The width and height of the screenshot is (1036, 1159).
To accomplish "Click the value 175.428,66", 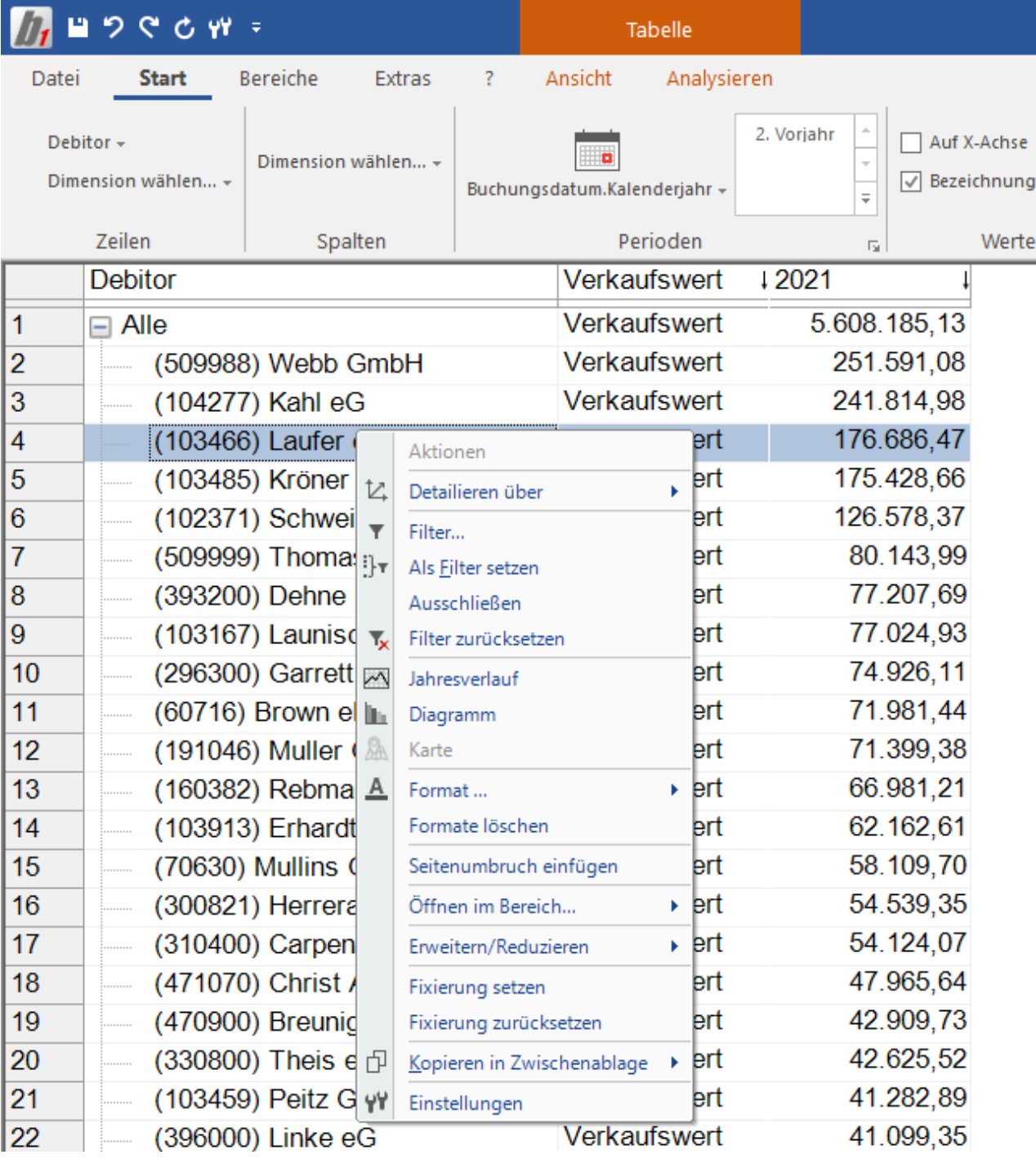I will 899,478.
